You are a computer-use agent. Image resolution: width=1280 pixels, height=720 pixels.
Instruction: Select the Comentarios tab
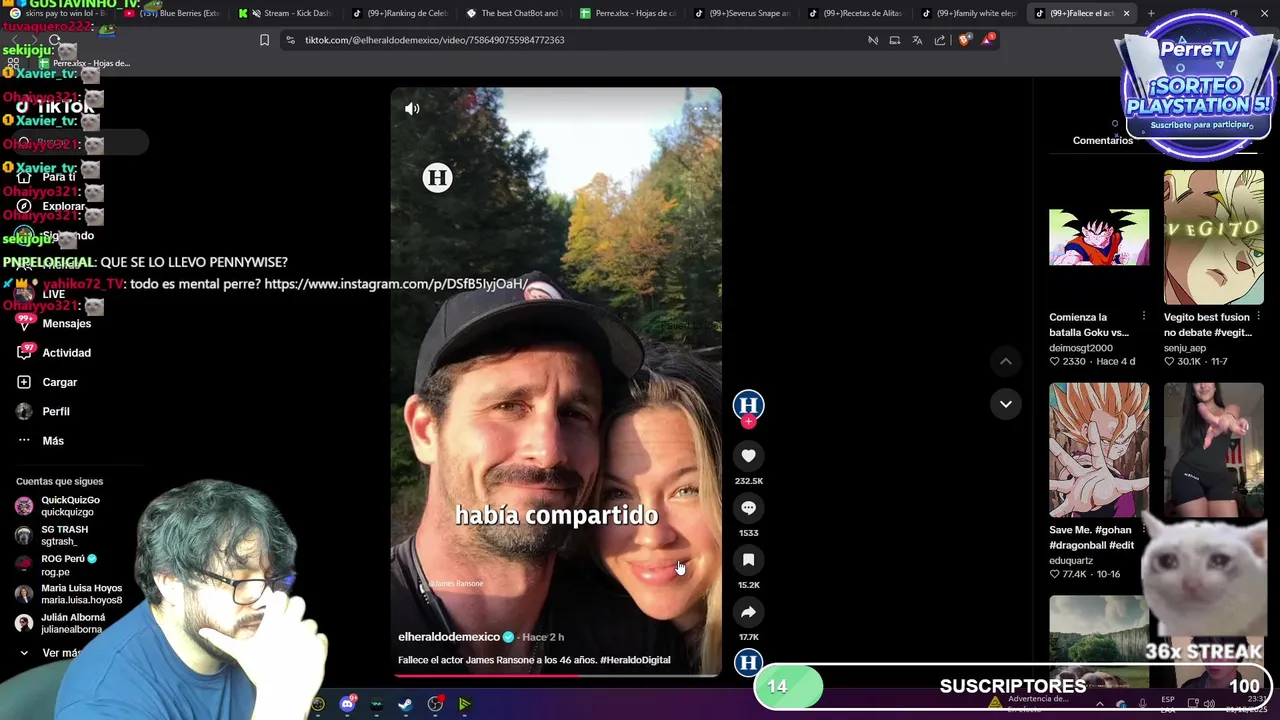click(x=1102, y=141)
